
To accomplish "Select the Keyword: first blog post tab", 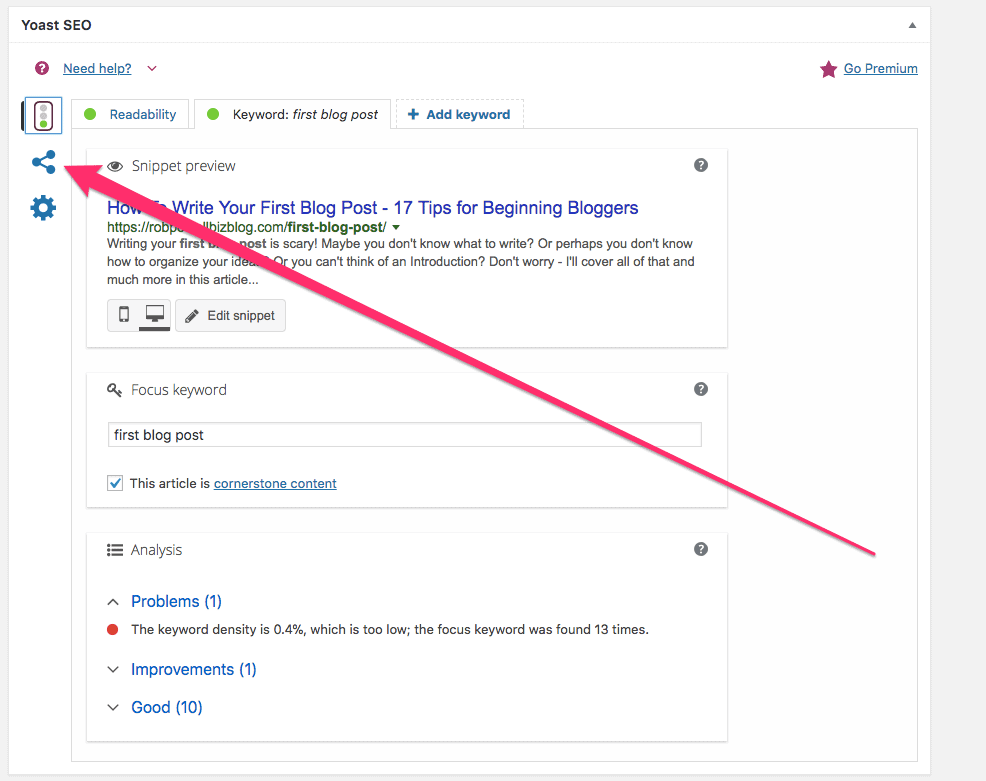I will (x=292, y=114).
